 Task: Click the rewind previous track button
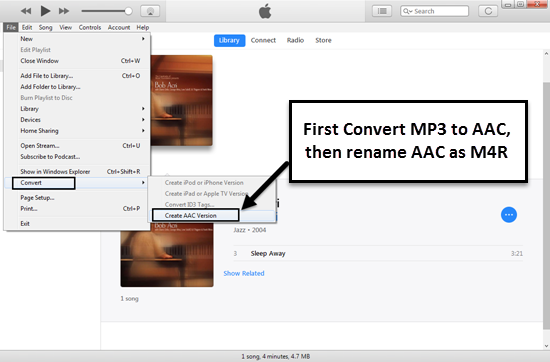click(x=26, y=11)
